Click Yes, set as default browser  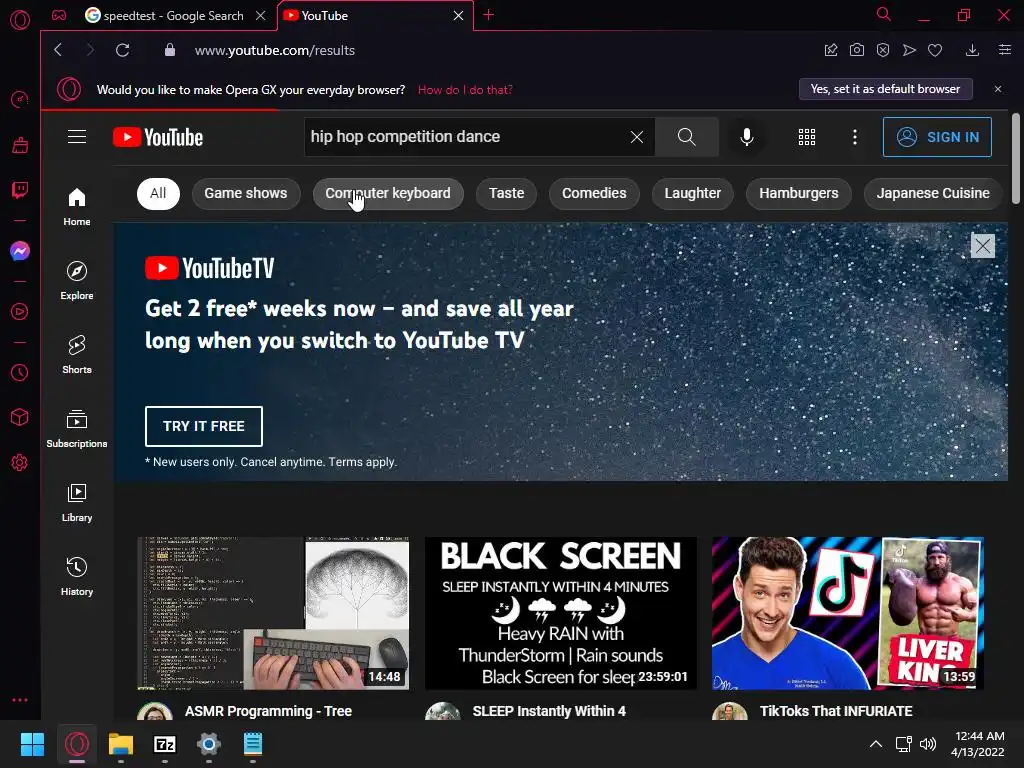[886, 89]
